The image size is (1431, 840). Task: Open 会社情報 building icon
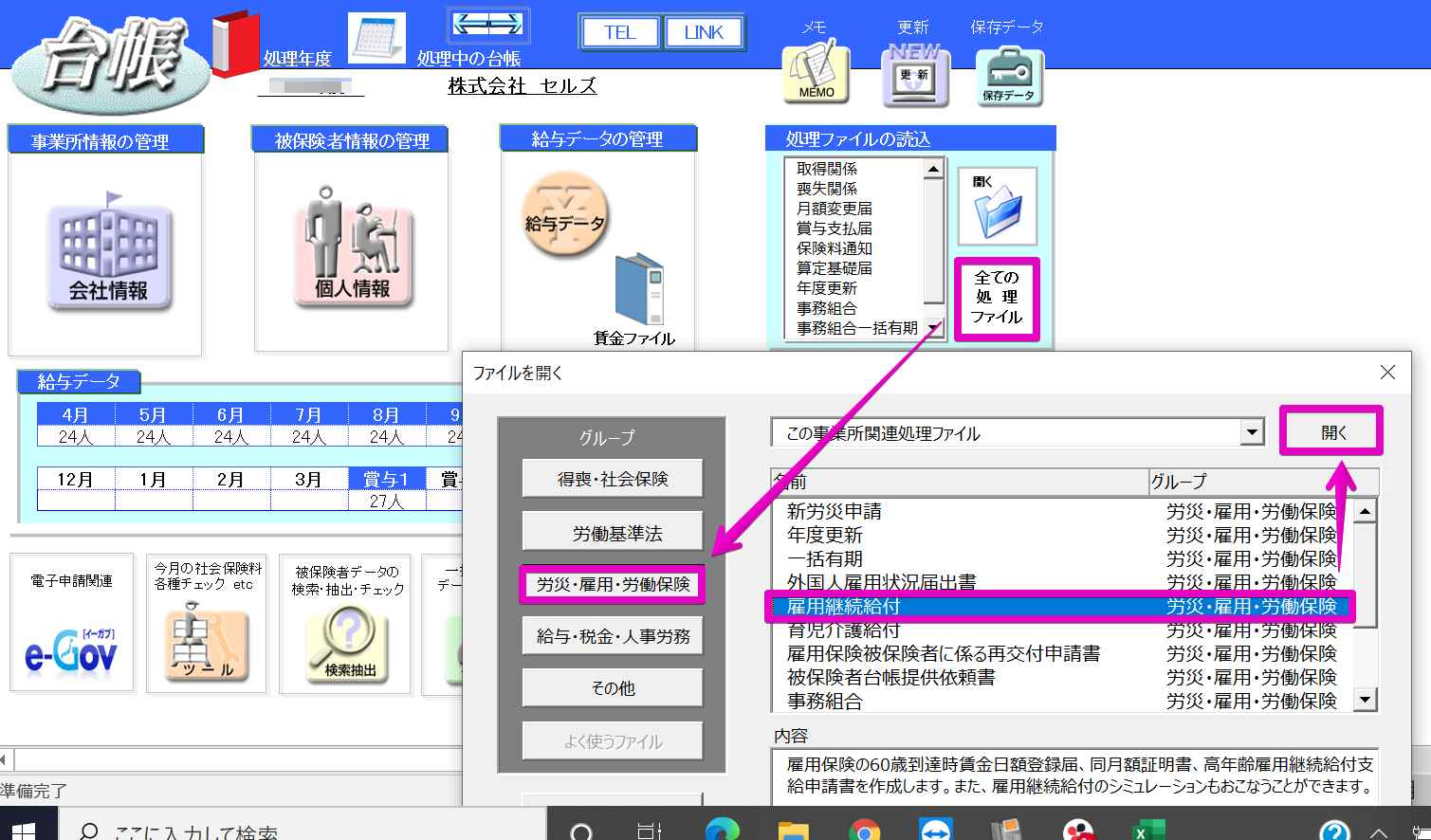[108, 251]
